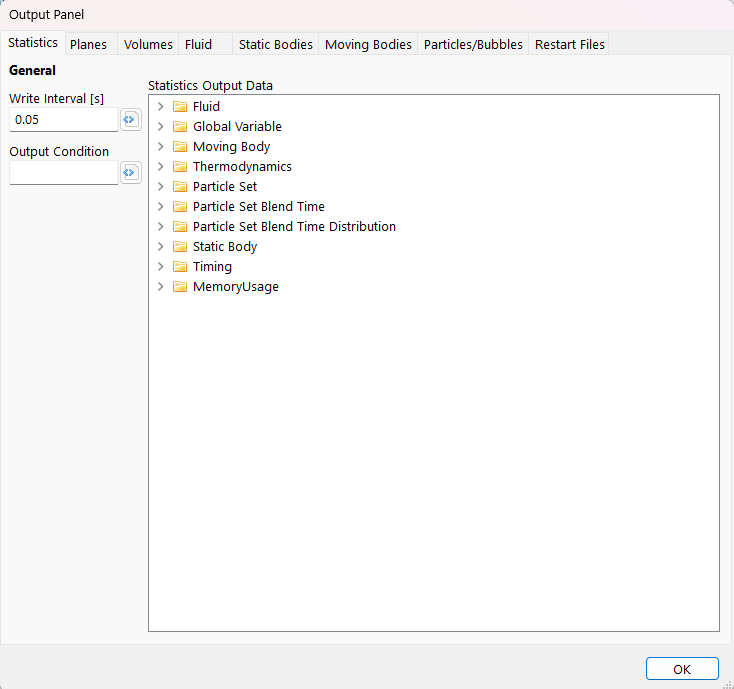Expand the Global Variable tree node
The image size is (734, 689).
point(160,127)
